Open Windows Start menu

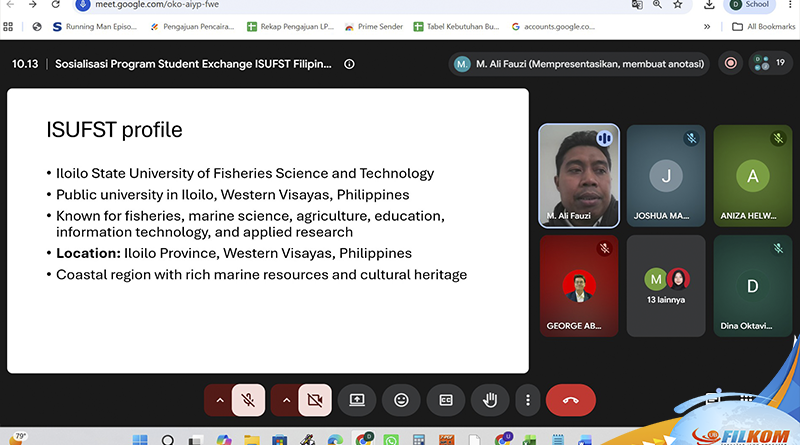140,439
